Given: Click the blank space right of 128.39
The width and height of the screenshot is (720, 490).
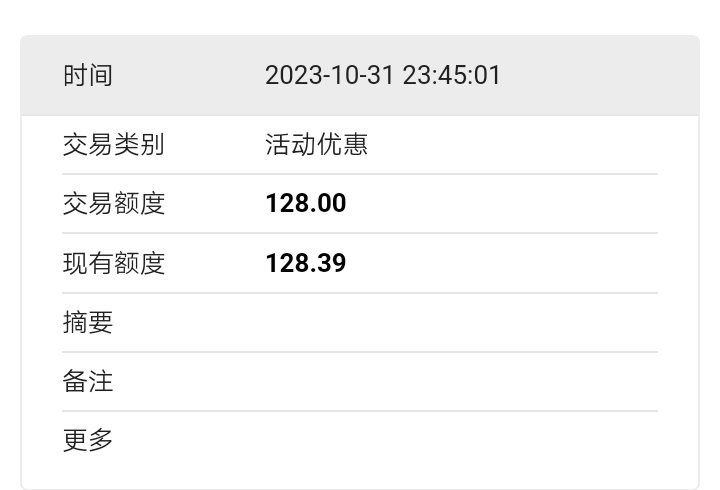Looking at the screenshot, I should tap(502, 263).
